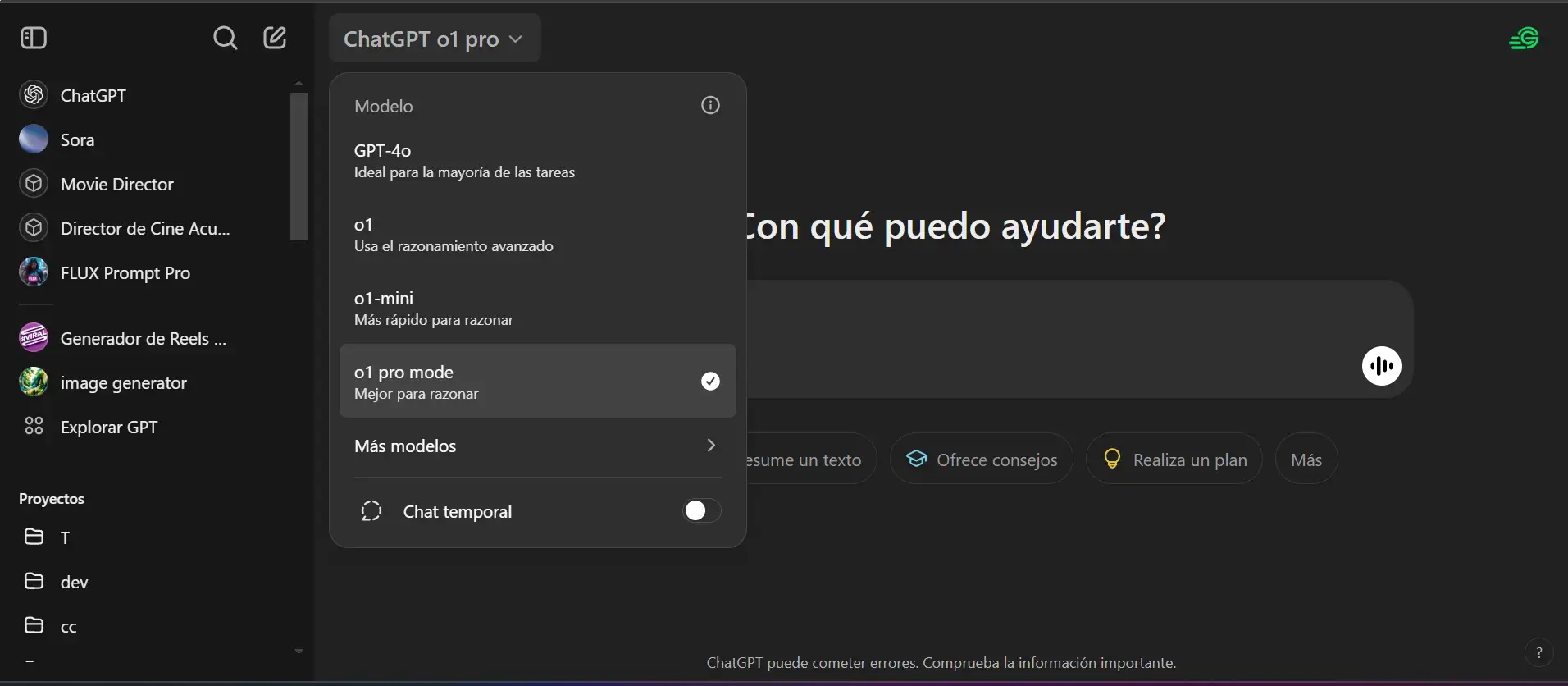
Task: Open the chat search magnifier icon
Action: (x=225, y=38)
